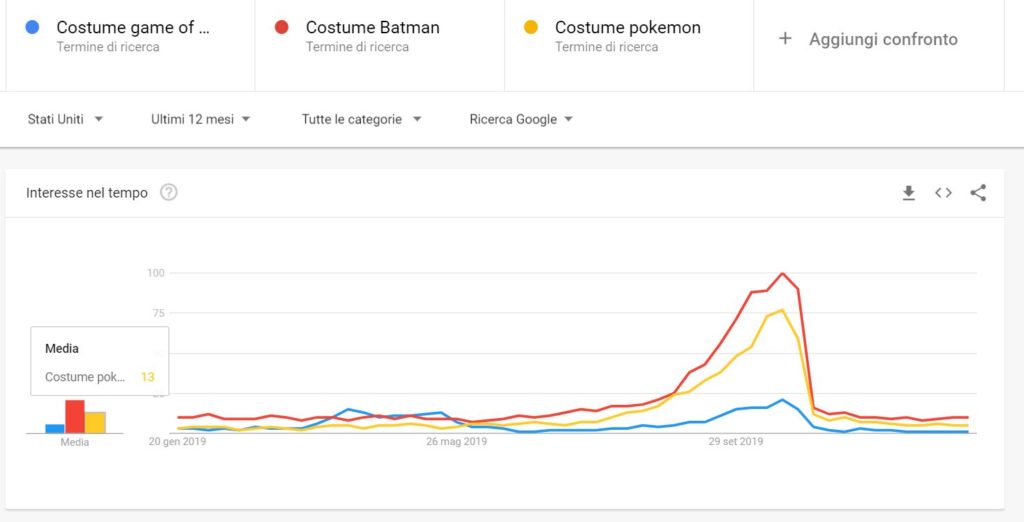The width and height of the screenshot is (1024, 522).
Task: Open the help icon beside Interesse nel tempo
Action: click(x=169, y=193)
